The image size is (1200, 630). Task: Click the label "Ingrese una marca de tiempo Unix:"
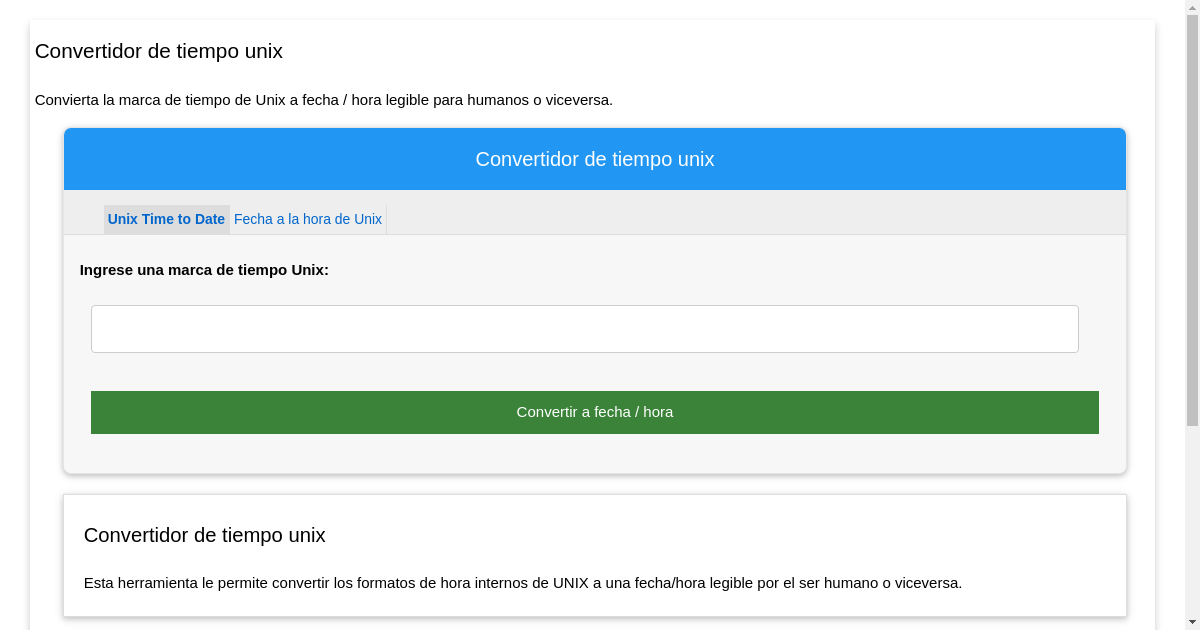point(205,270)
